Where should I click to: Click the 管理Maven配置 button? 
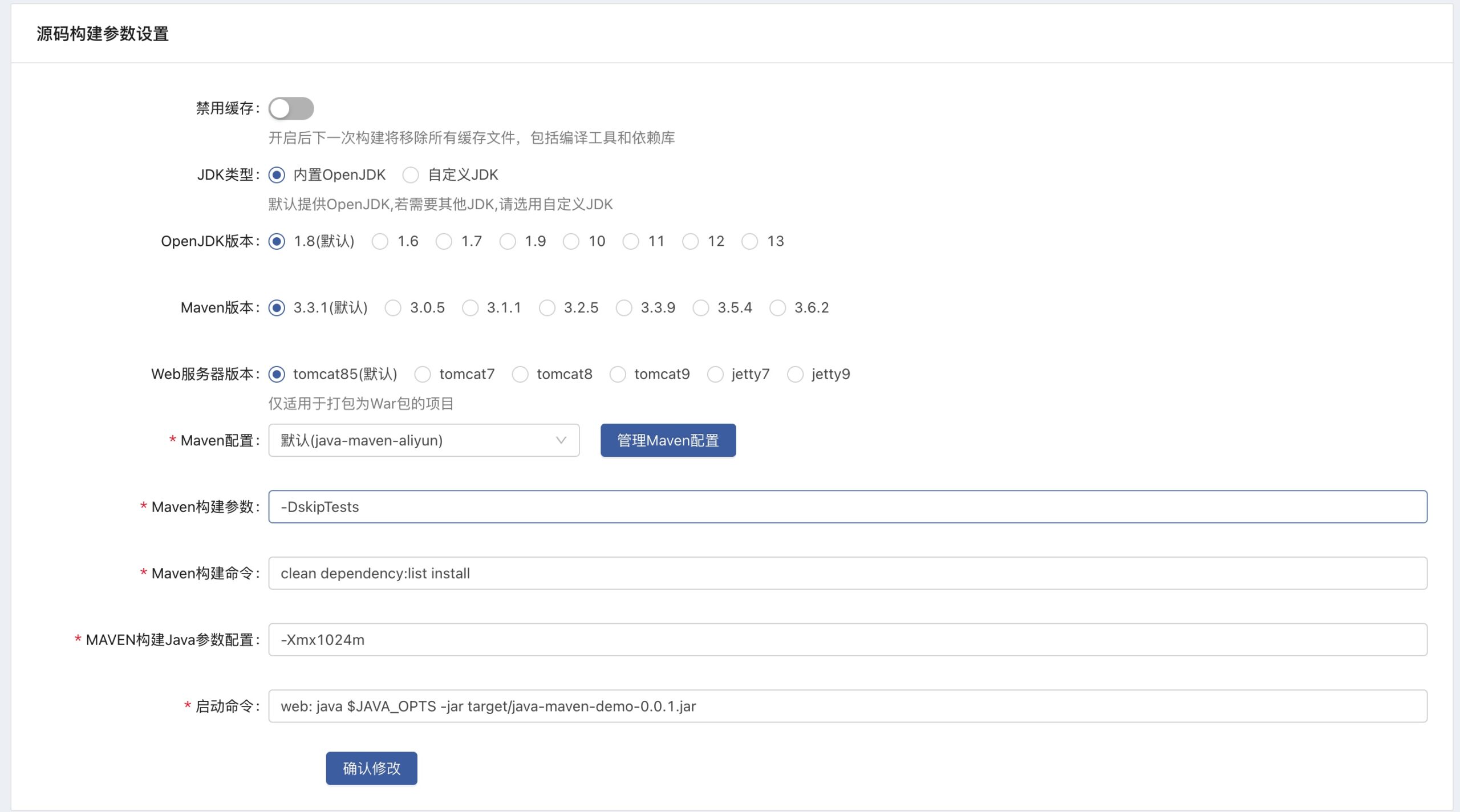(668, 440)
